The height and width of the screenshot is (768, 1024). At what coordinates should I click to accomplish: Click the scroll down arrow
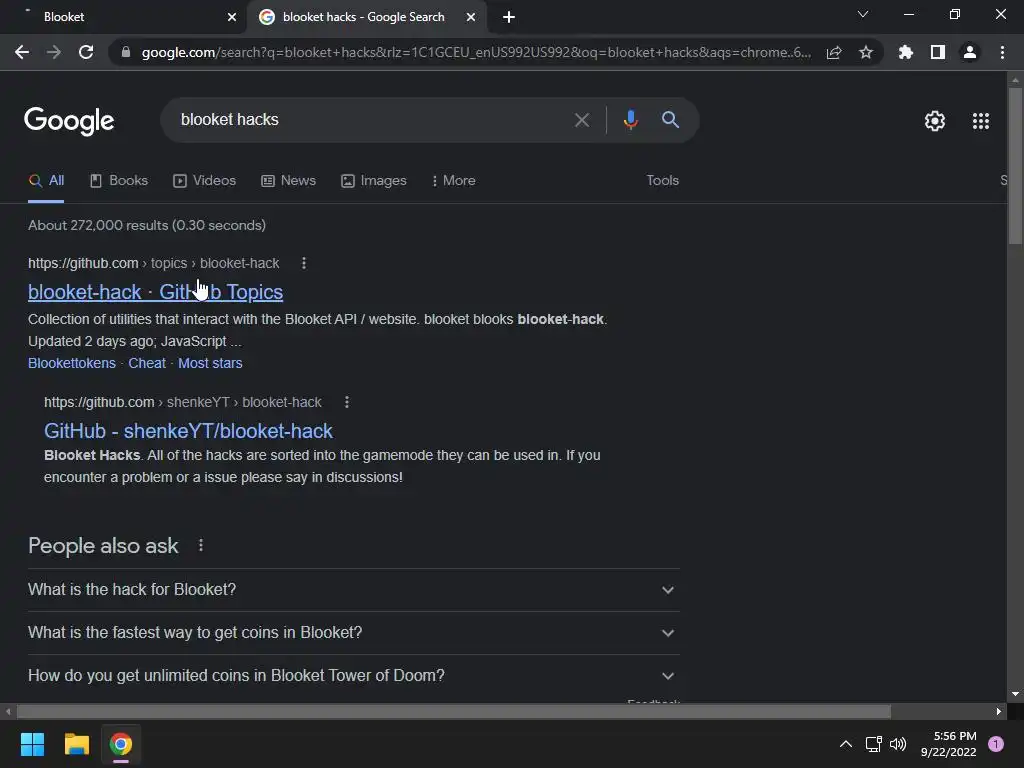click(1015, 694)
